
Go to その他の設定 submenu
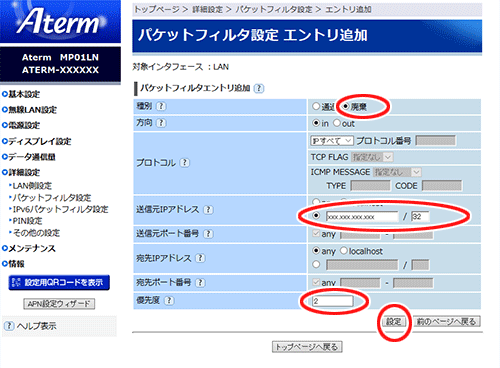[36, 233]
